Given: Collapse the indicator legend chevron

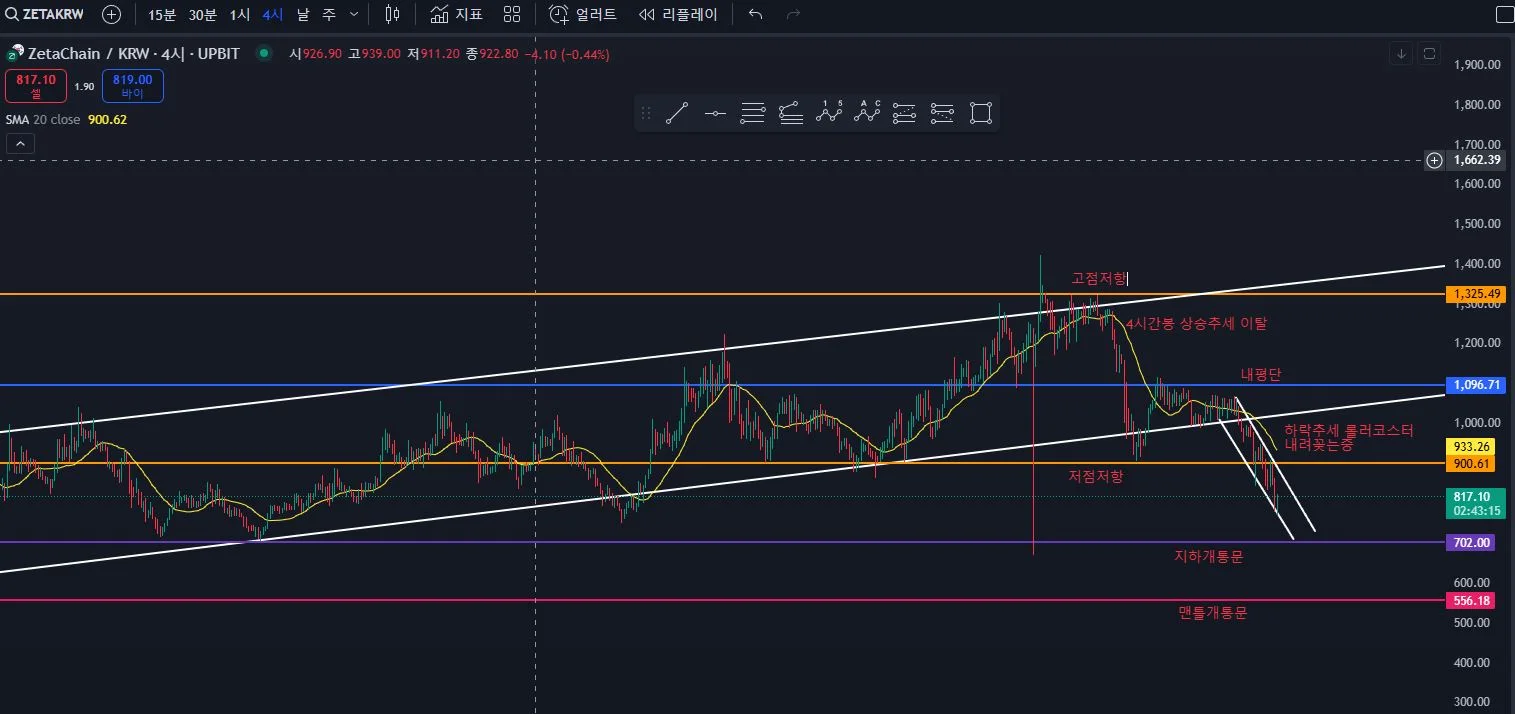Looking at the screenshot, I should [20, 144].
